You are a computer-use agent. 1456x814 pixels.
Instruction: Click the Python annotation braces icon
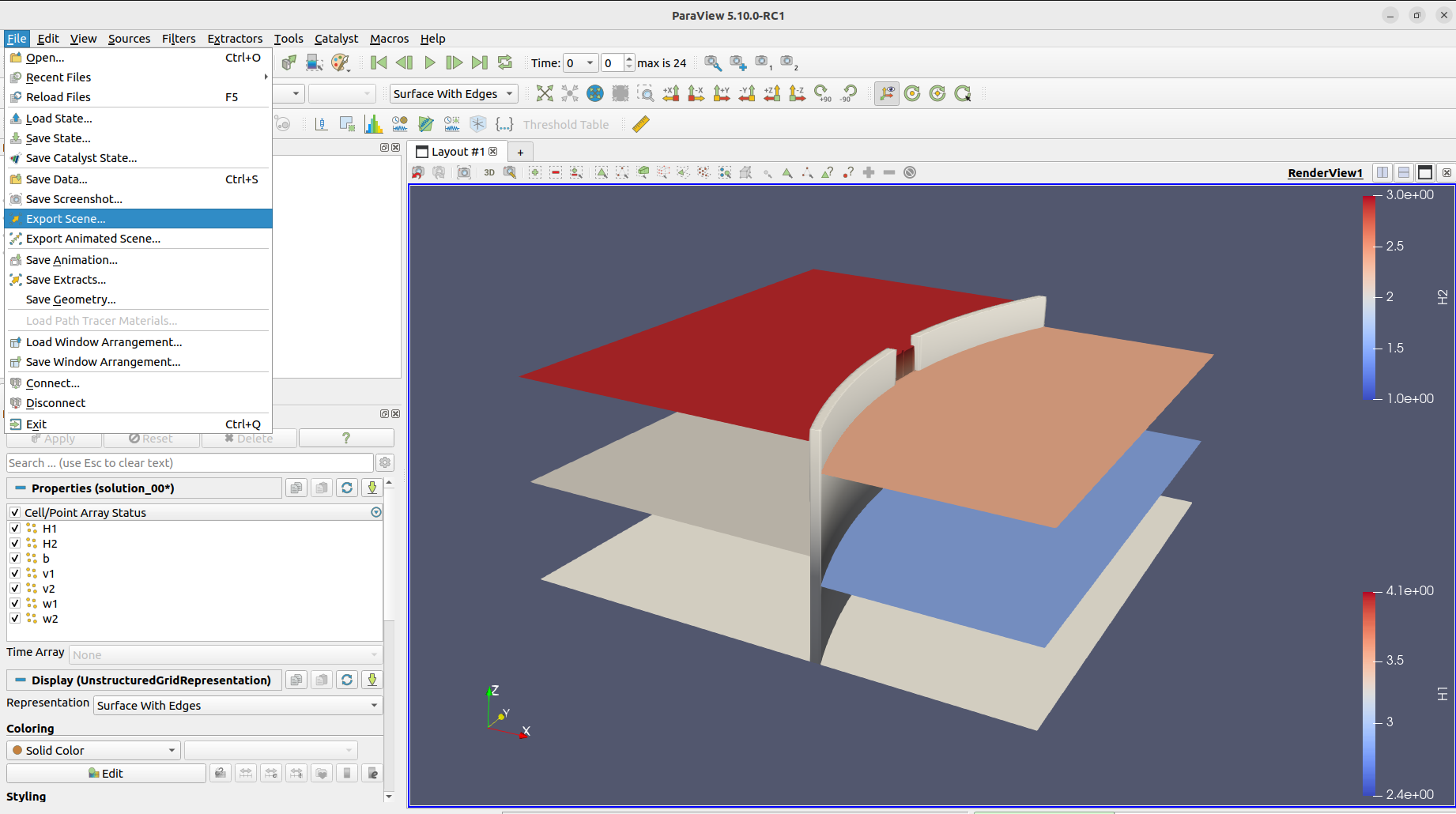(504, 124)
